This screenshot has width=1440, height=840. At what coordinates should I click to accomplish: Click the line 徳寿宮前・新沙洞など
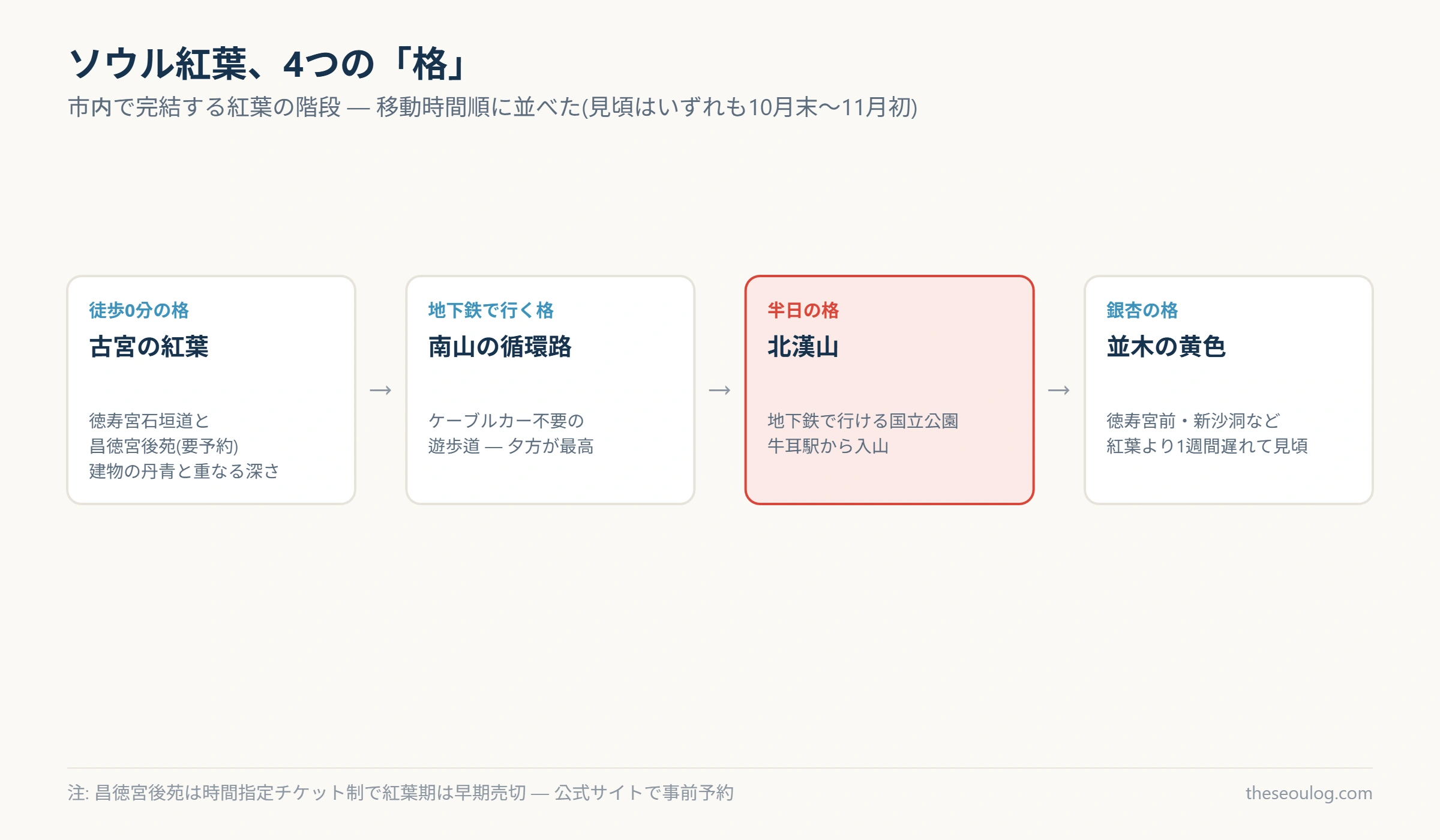(1193, 421)
